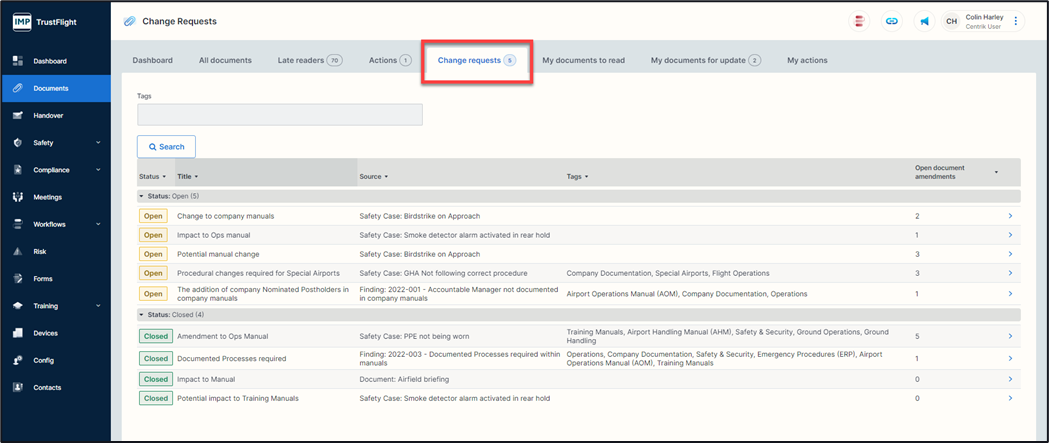This screenshot has width=1049, height=443.
Task: Open the three-dot user menu
Action: [x=1016, y=21]
